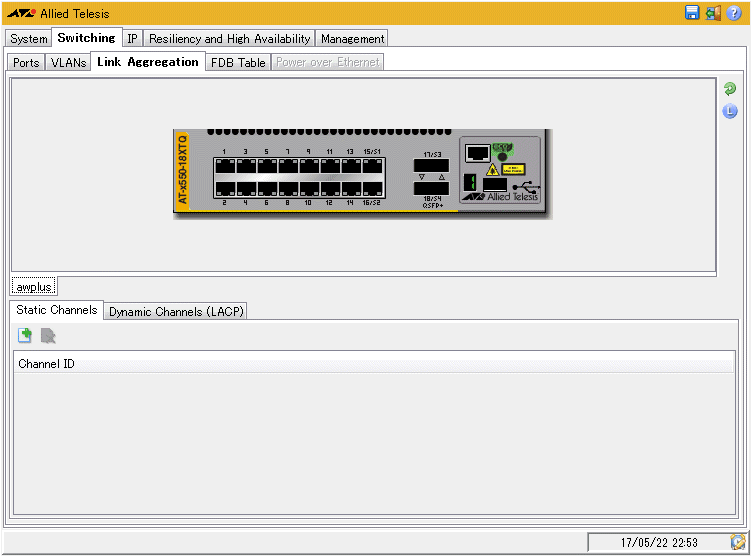Switch to the FDB Table sub-tab
The width and height of the screenshot is (751, 556).
point(238,63)
